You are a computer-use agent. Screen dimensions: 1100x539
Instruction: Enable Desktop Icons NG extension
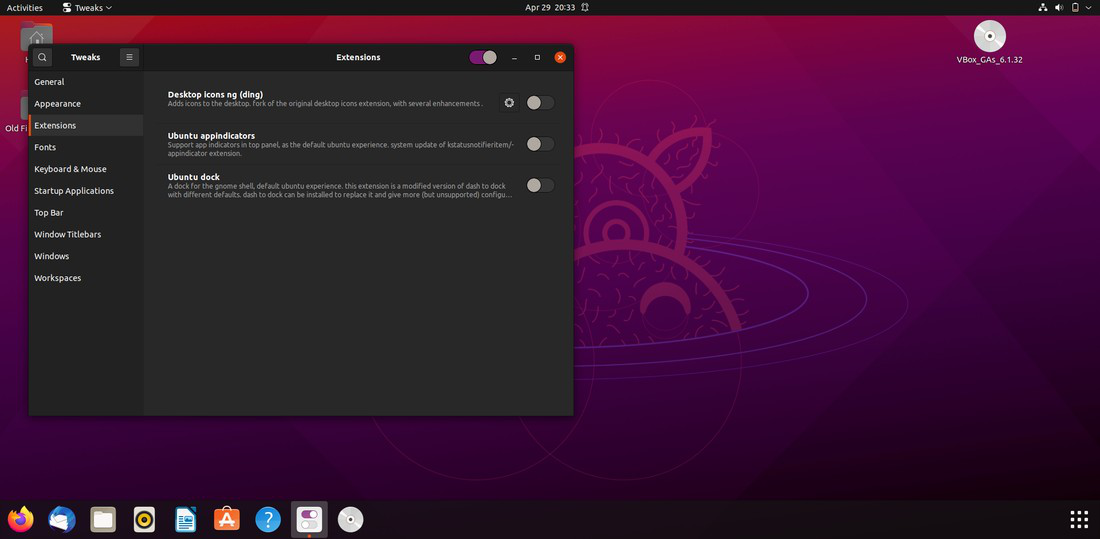tap(540, 103)
